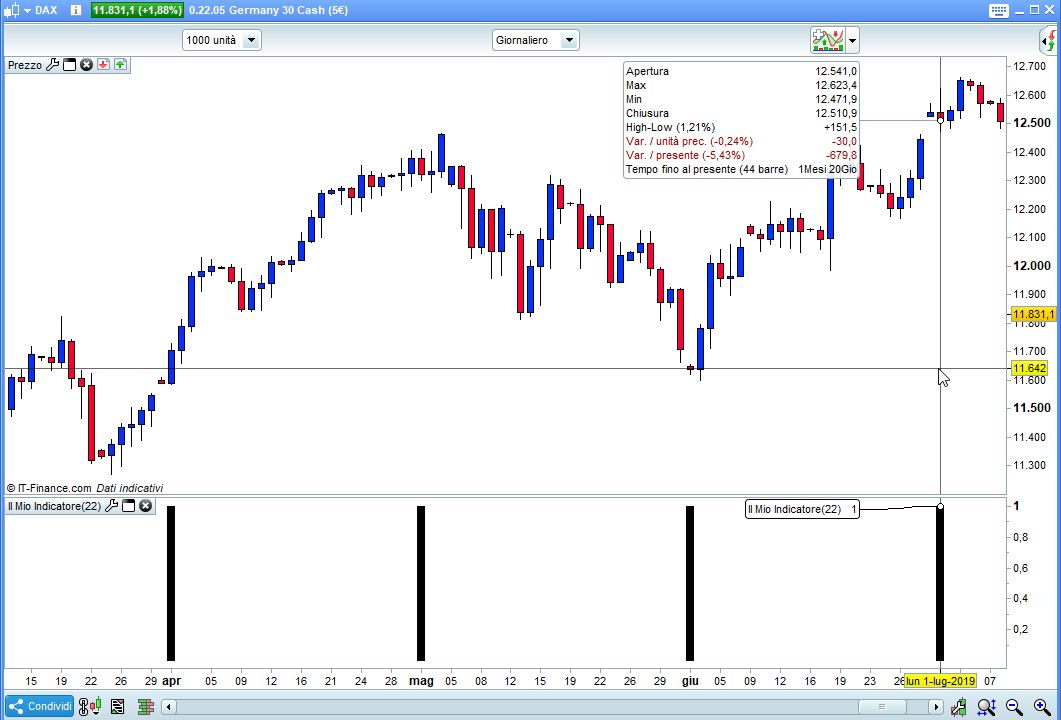Show DAX instrument information
This screenshot has width=1061, height=720.
click(x=76, y=10)
